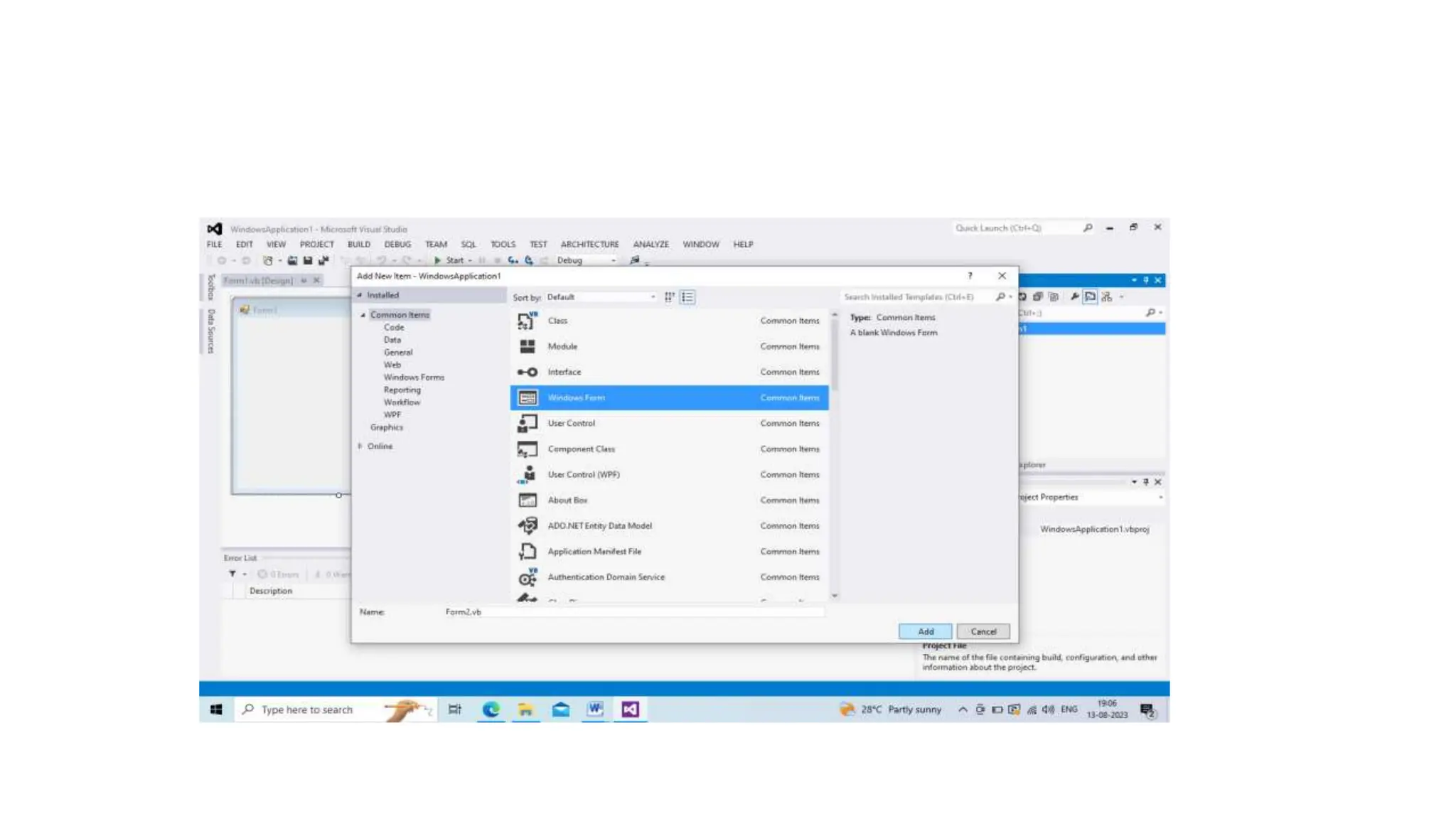Image resolution: width=1456 pixels, height=819 pixels.
Task: Open the Sort by Default dropdown
Action: pos(601,297)
